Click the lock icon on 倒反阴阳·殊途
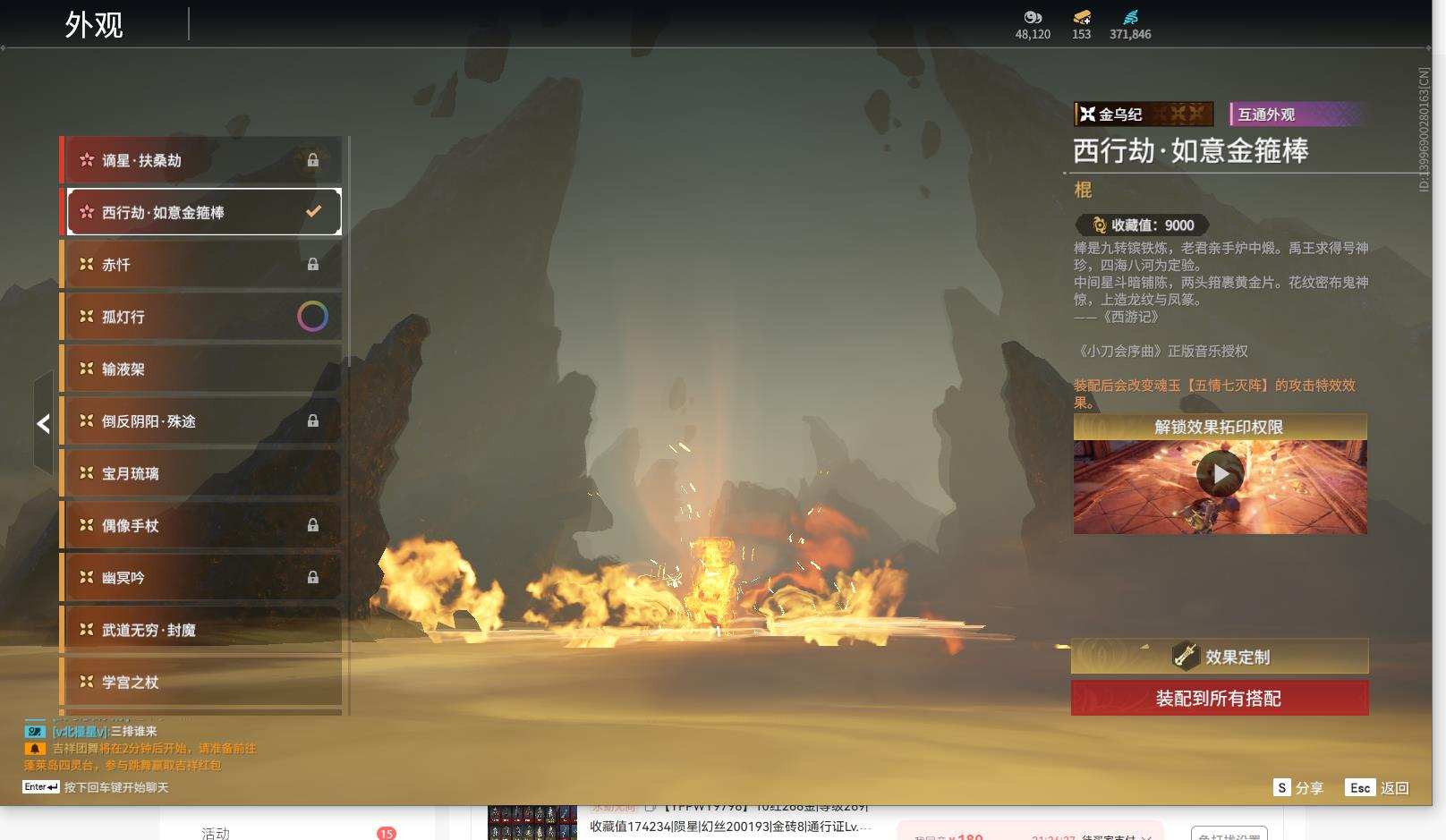Viewport: 1446px width, 840px height. (x=313, y=420)
